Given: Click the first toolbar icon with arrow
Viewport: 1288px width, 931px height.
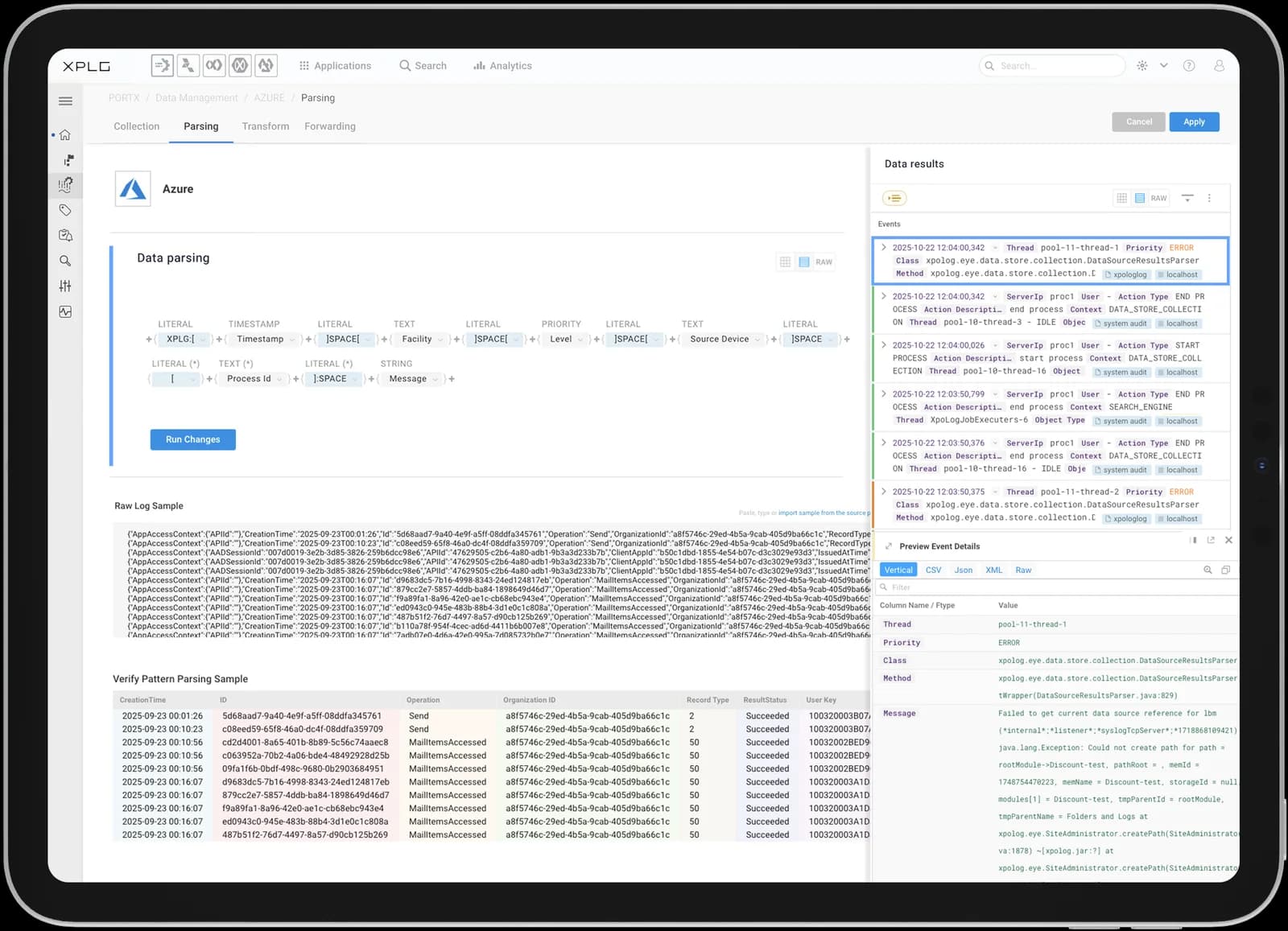Looking at the screenshot, I should coord(163,65).
